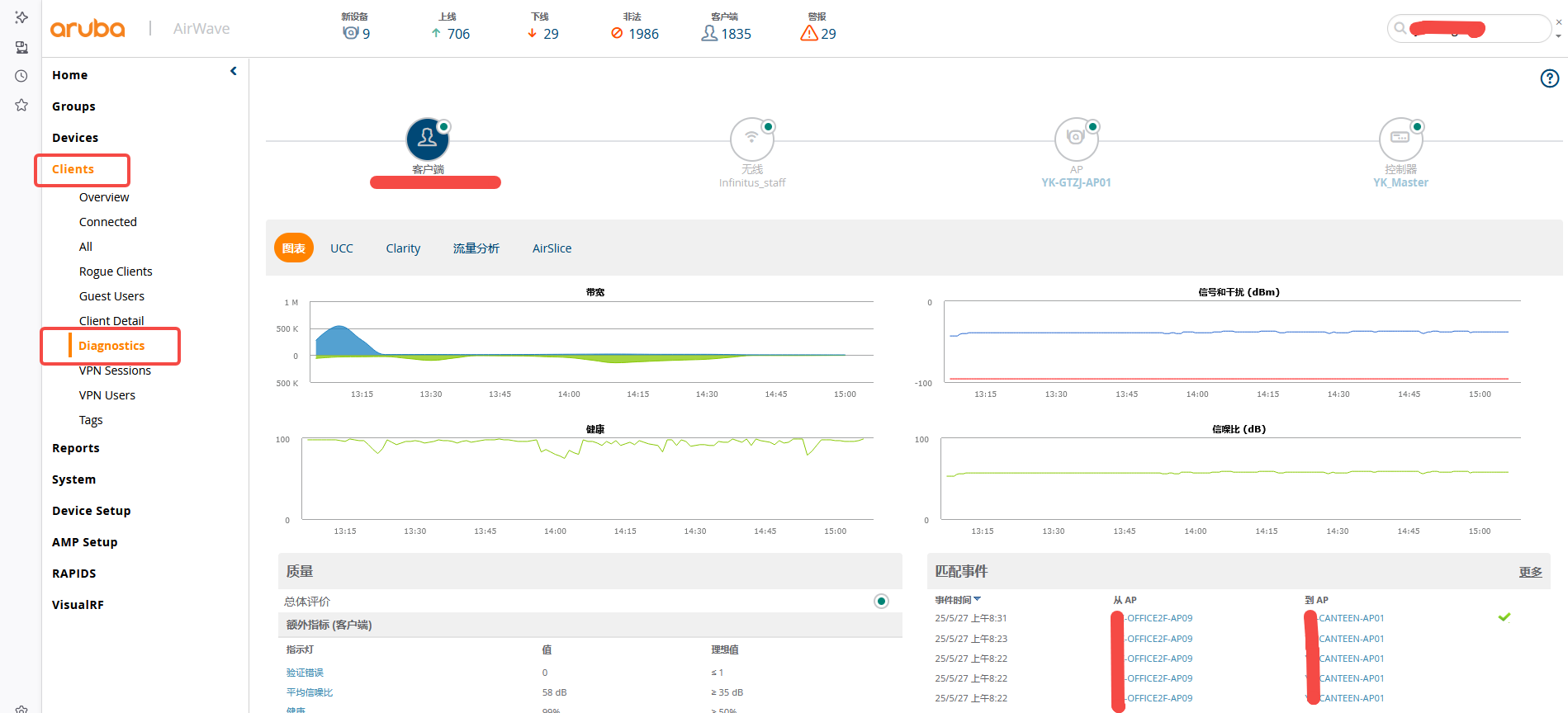Switch to the AirSlice tab
The image size is (1568, 713).
(x=552, y=248)
